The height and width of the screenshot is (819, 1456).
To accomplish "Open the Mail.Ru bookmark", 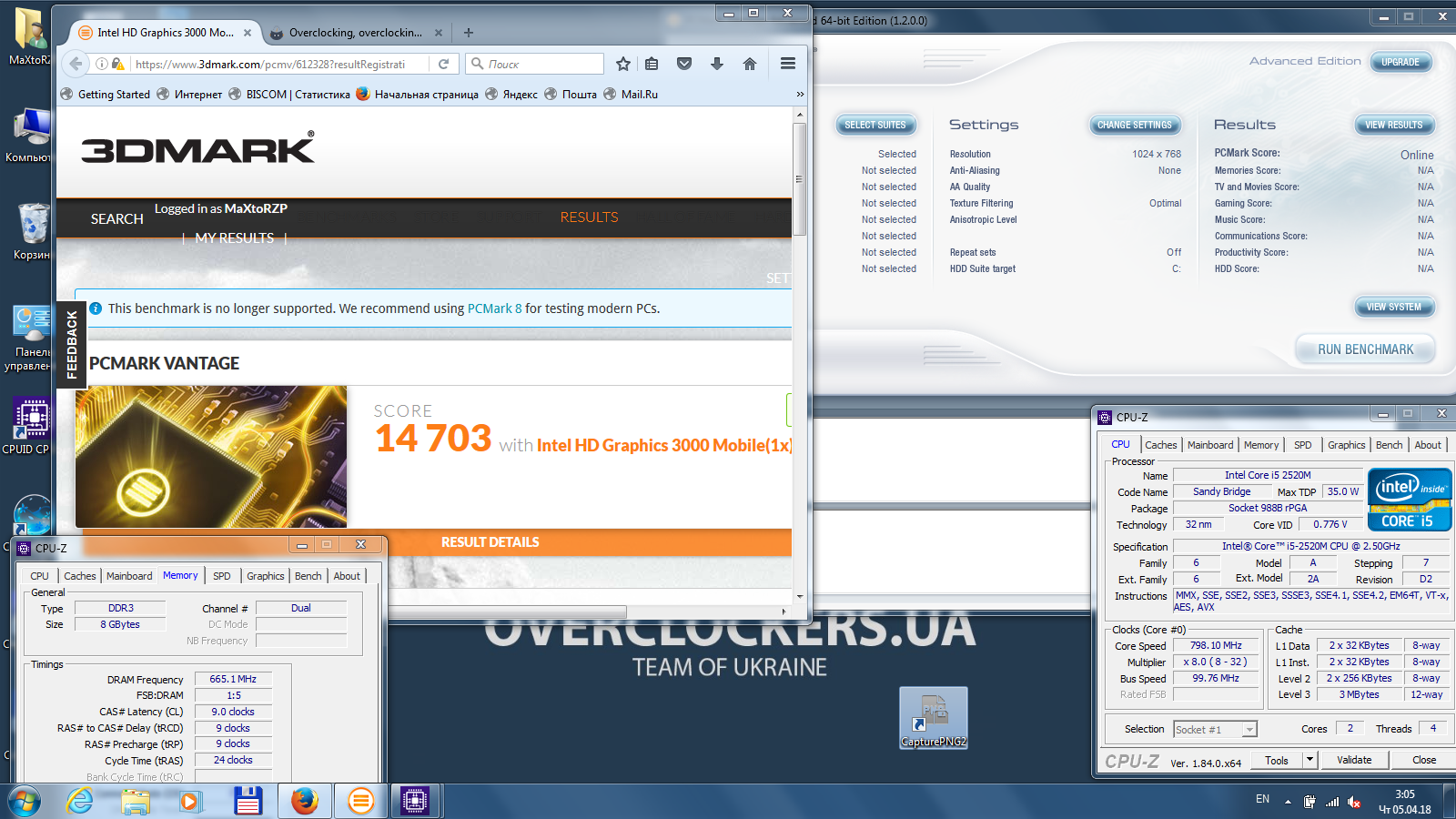I will [631, 94].
